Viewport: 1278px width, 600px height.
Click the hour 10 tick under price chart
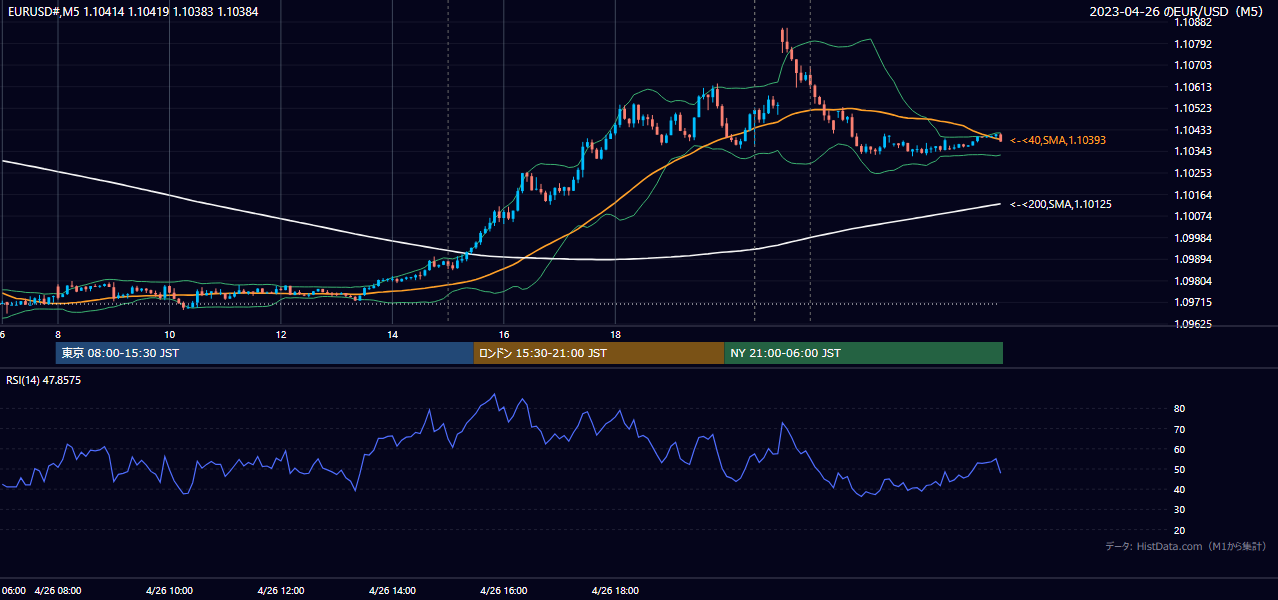tap(169, 334)
